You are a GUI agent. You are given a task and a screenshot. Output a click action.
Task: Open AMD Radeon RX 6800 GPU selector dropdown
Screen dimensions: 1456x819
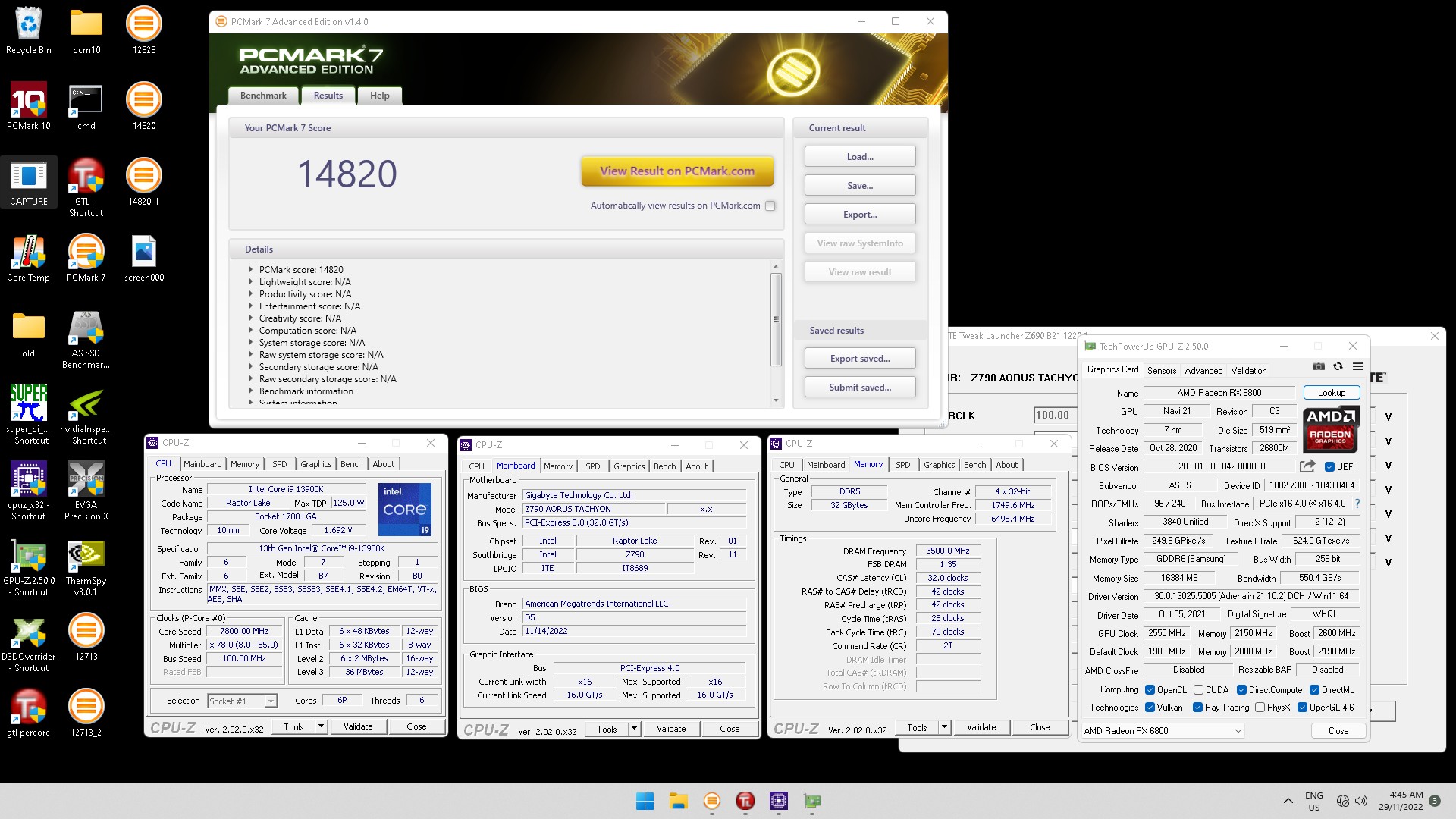click(1163, 731)
